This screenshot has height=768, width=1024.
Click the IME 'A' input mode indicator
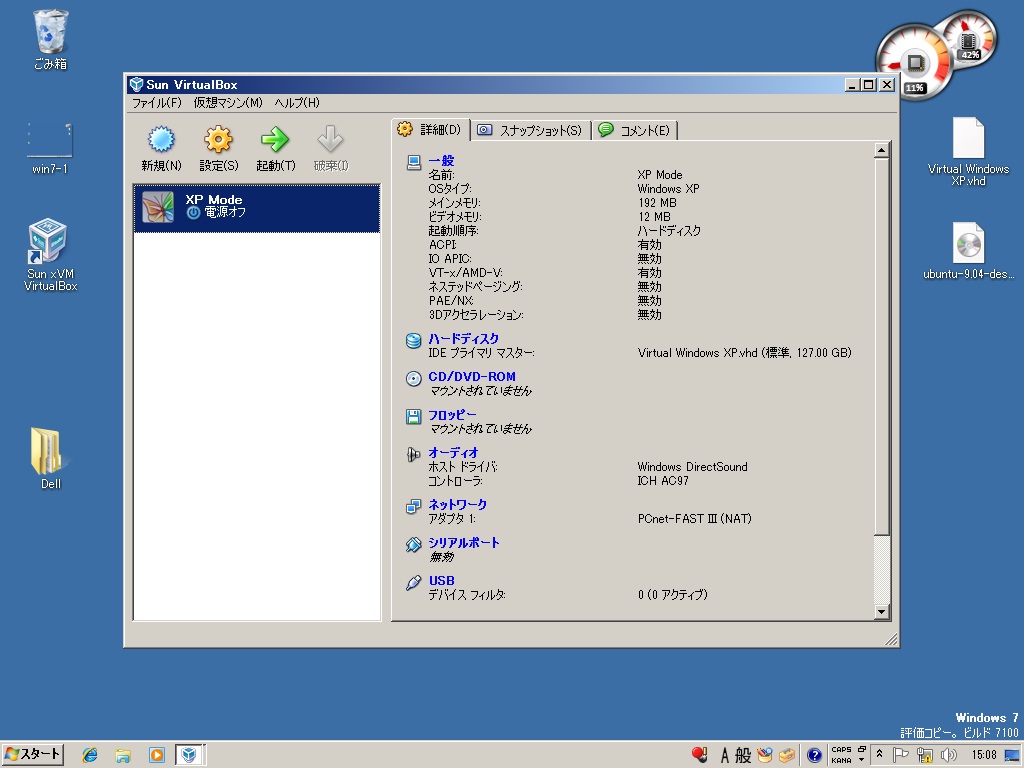[x=725, y=756]
